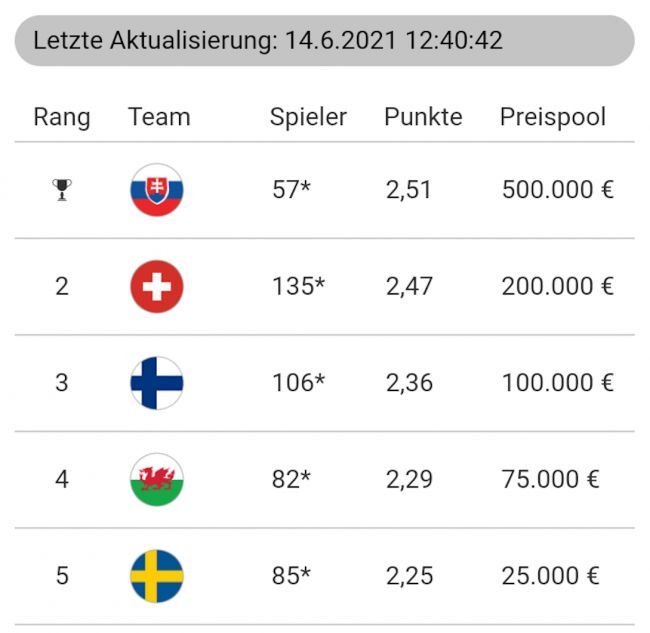Screen dimensions: 650x633
Task: Click the Team column header
Action: point(159,117)
